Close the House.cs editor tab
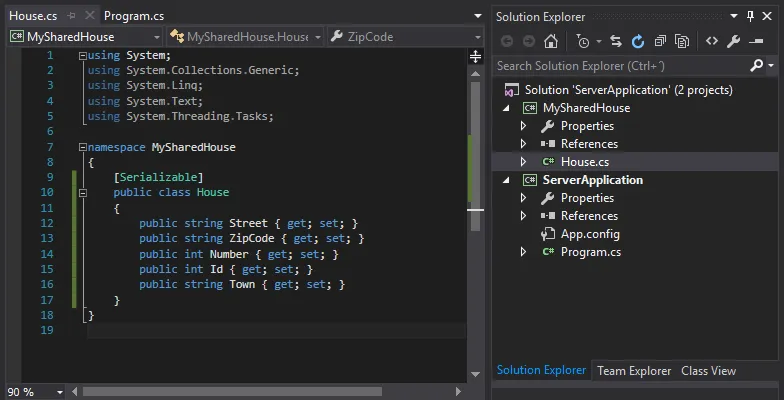Viewport: 784px width, 400px height. pos(90,16)
